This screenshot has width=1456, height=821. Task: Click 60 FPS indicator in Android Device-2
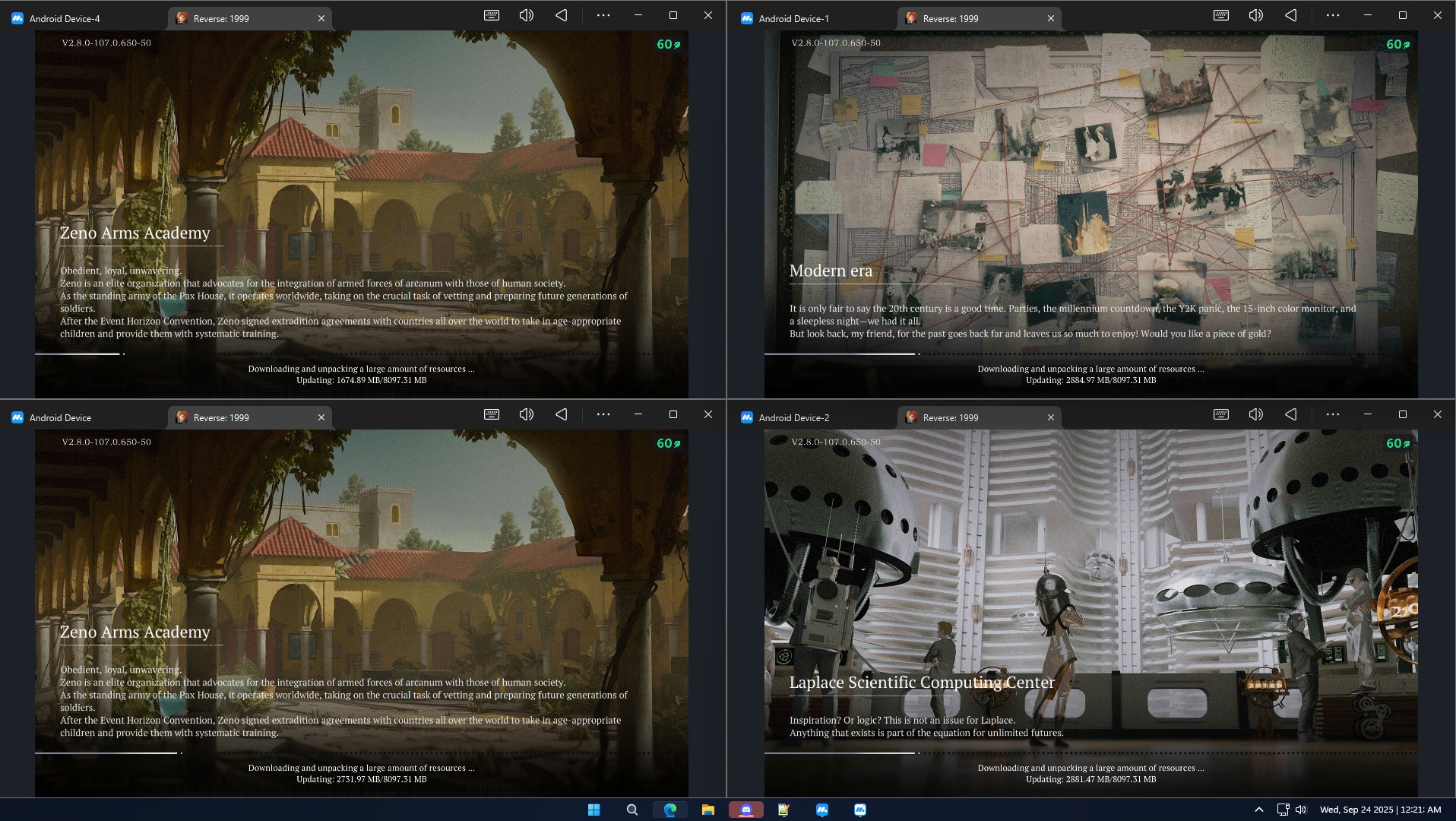(1397, 443)
